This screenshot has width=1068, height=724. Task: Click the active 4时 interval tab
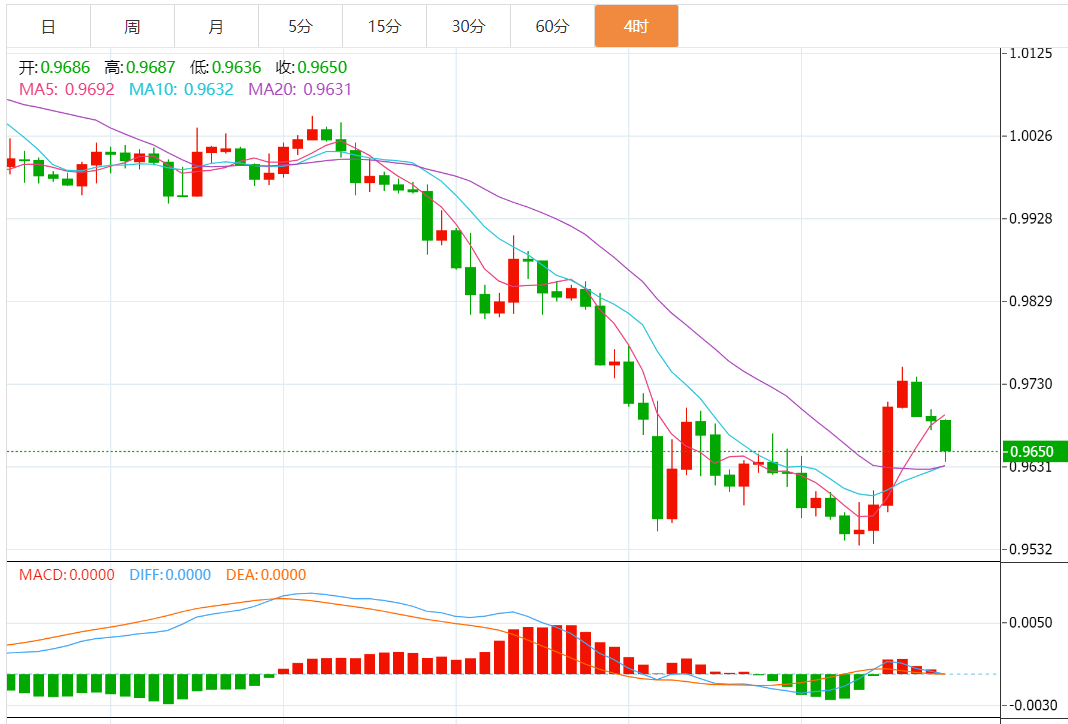pyautogui.click(x=636, y=27)
